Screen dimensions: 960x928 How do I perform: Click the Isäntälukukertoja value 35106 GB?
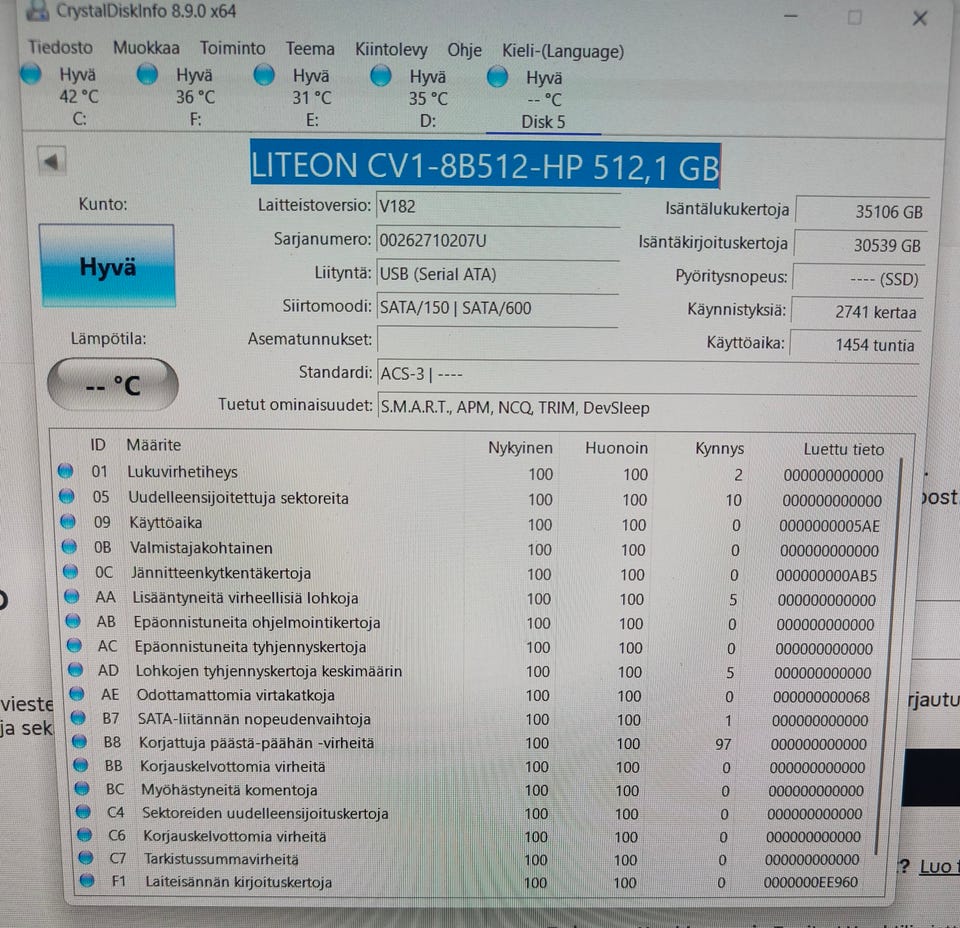coord(862,212)
